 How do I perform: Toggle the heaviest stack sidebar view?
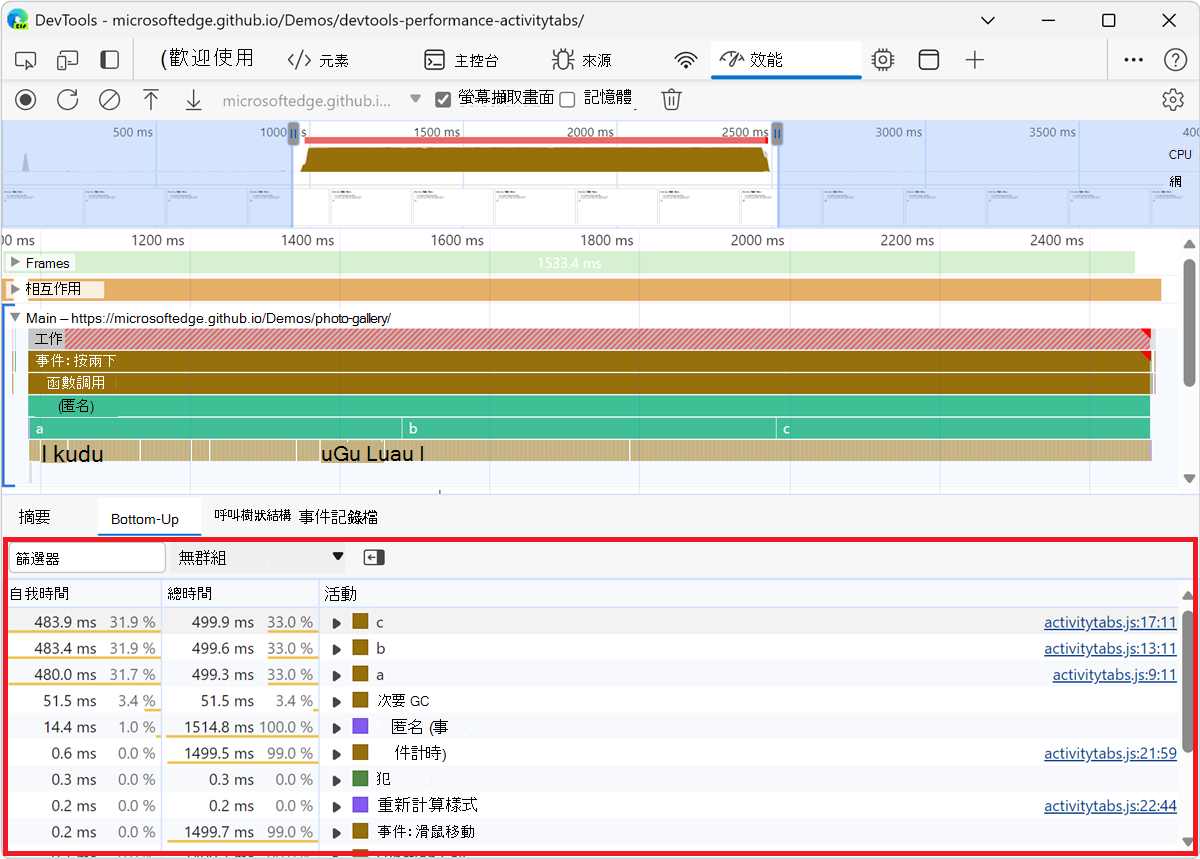(374, 557)
